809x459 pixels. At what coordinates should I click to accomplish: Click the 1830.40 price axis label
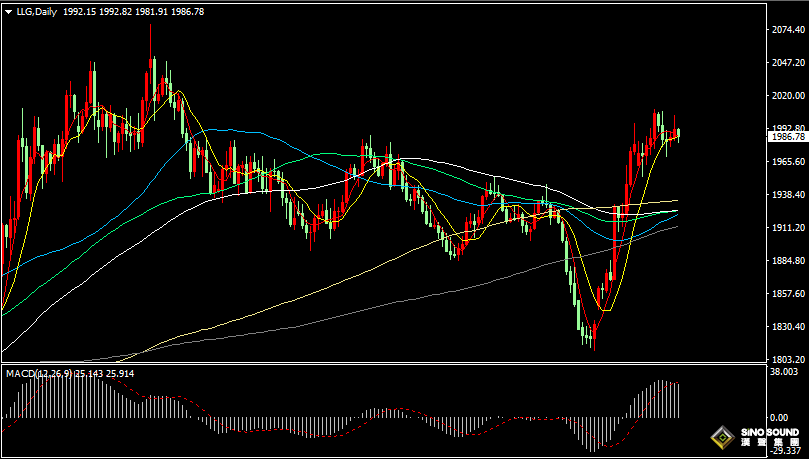click(788, 327)
